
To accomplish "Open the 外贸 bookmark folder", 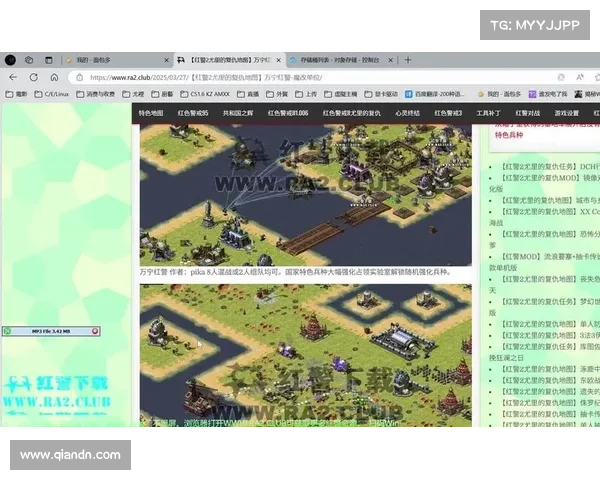I will click(x=277, y=94).
